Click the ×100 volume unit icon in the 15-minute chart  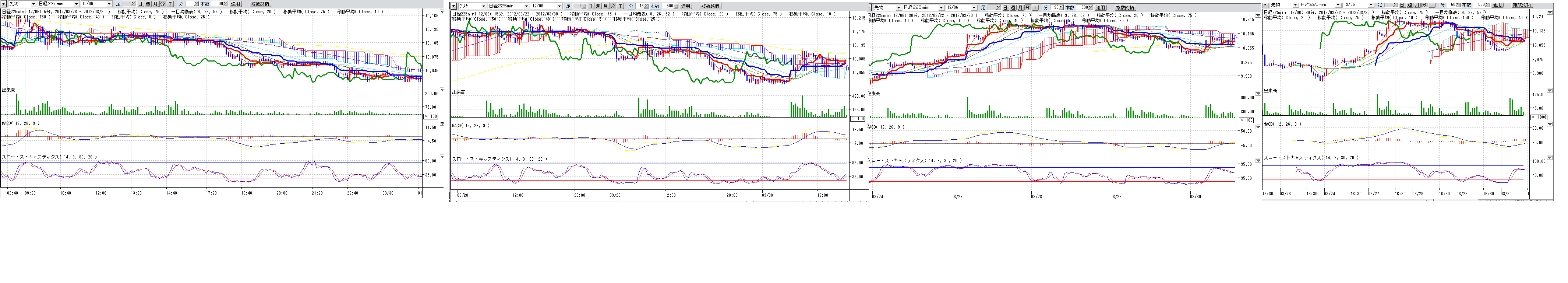[857, 118]
